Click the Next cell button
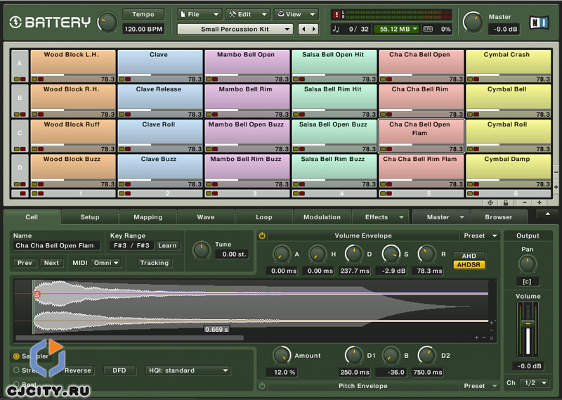Image resolution: width=562 pixels, height=400 pixels. (x=51, y=263)
